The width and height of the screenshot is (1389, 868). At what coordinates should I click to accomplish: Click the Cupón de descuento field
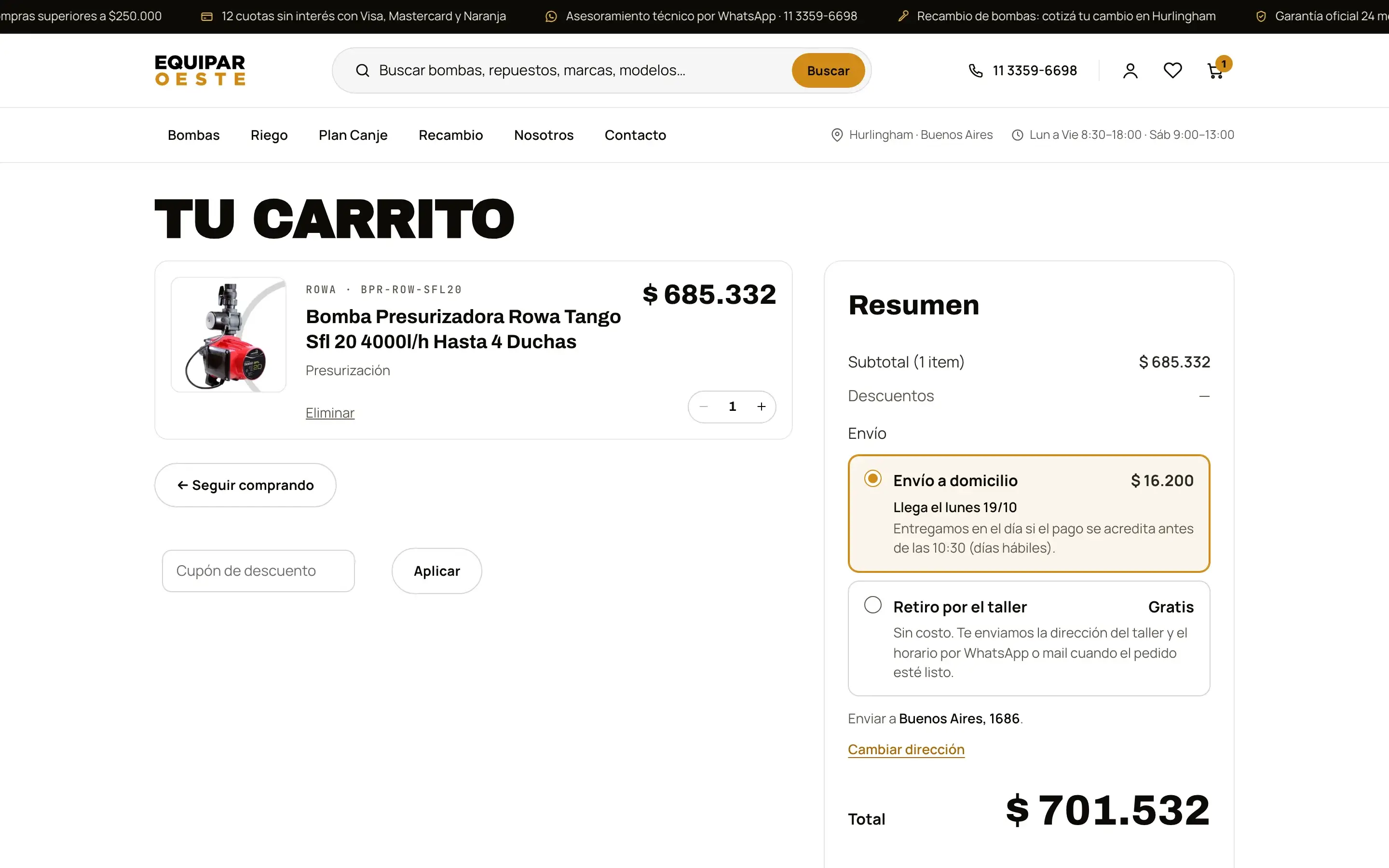pos(259,570)
